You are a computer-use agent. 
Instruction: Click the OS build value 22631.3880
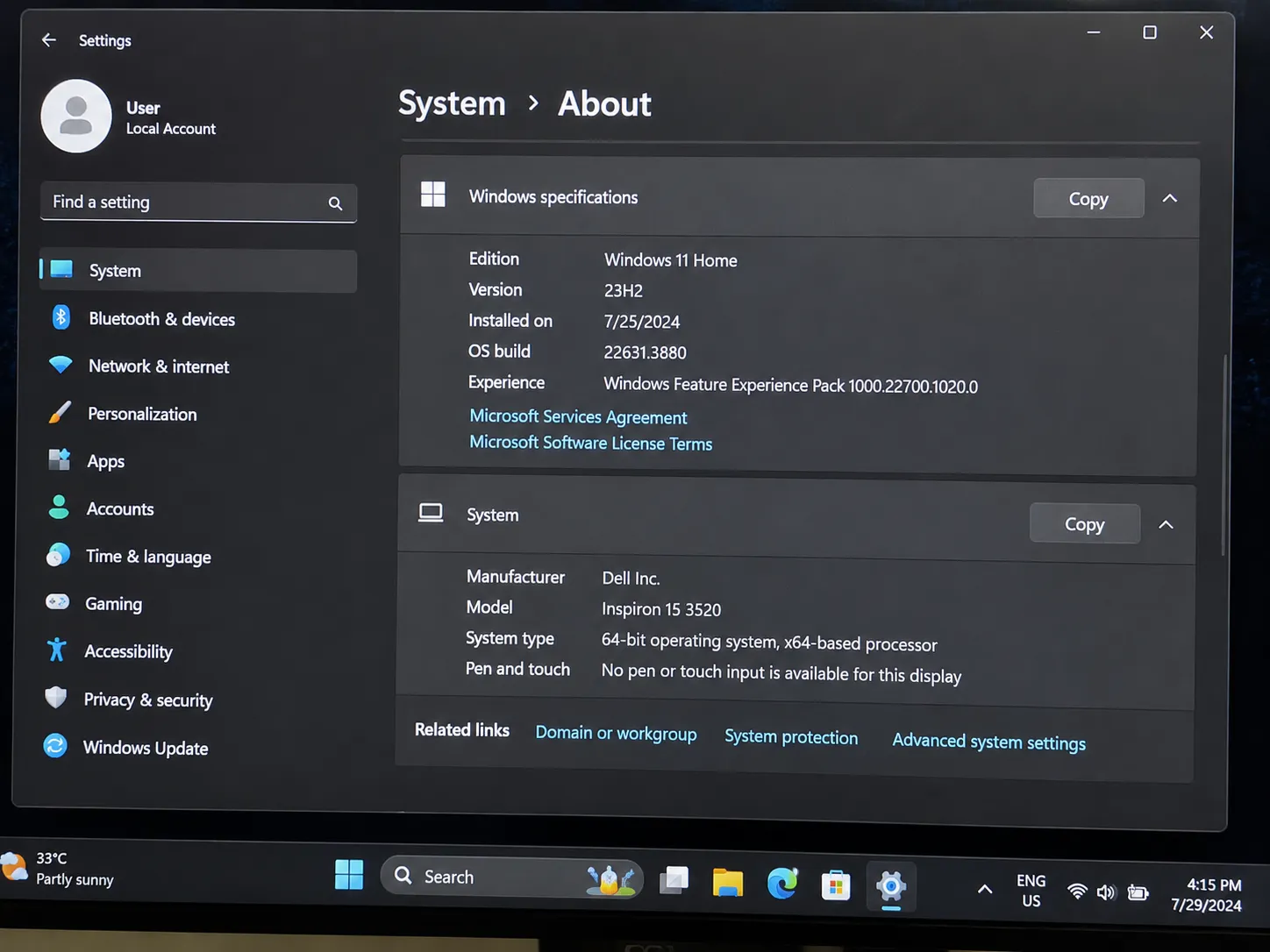point(645,352)
